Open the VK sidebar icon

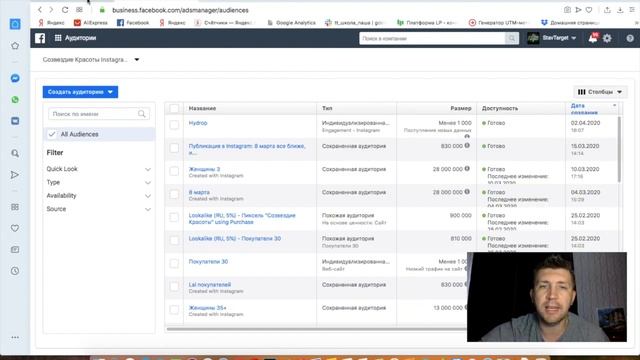click(15, 121)
